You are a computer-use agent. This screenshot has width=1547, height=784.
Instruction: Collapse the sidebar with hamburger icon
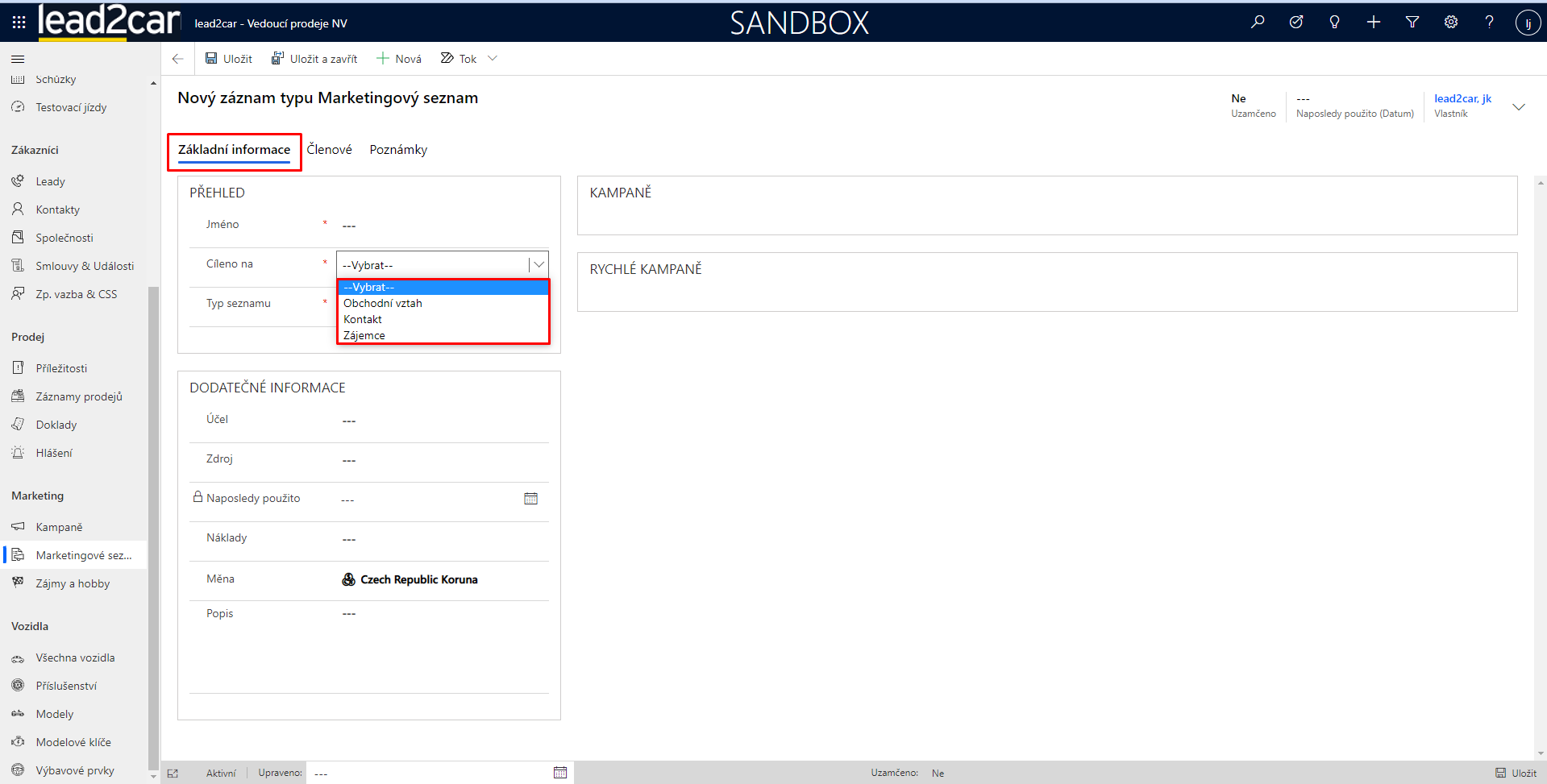tap(18, 59)
